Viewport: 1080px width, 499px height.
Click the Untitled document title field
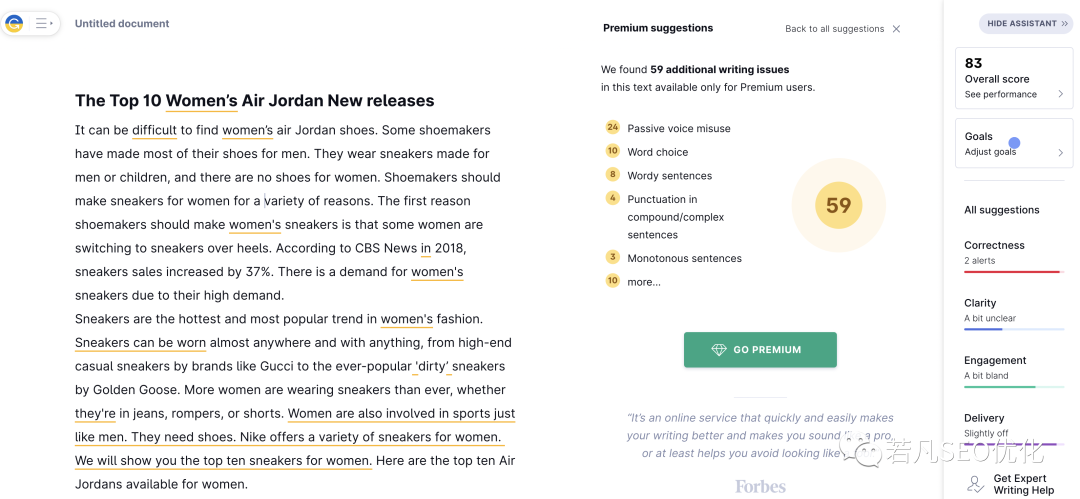(122, 24)
